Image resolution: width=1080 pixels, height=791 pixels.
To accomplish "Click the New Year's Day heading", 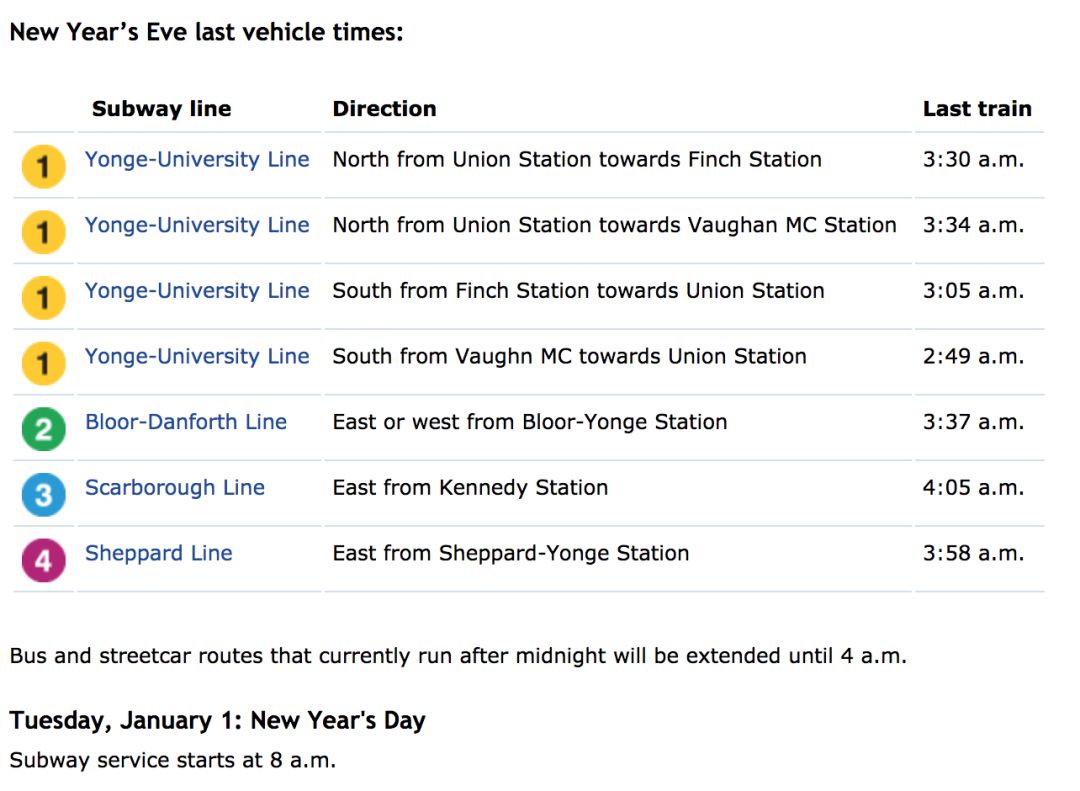I will click(x=218, y=721).
